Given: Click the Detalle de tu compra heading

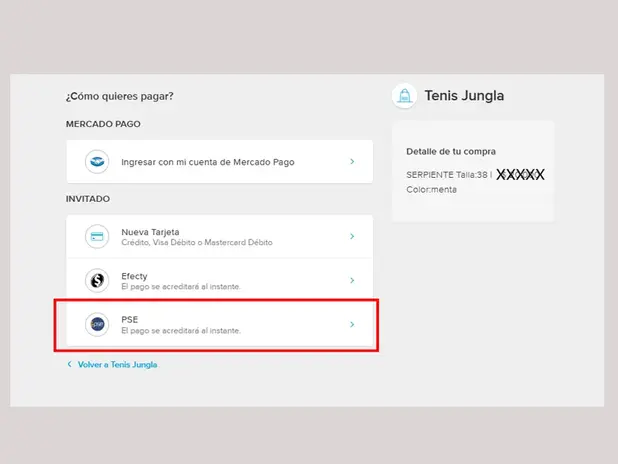Looking at the screenshot, I should coord(451,151).
